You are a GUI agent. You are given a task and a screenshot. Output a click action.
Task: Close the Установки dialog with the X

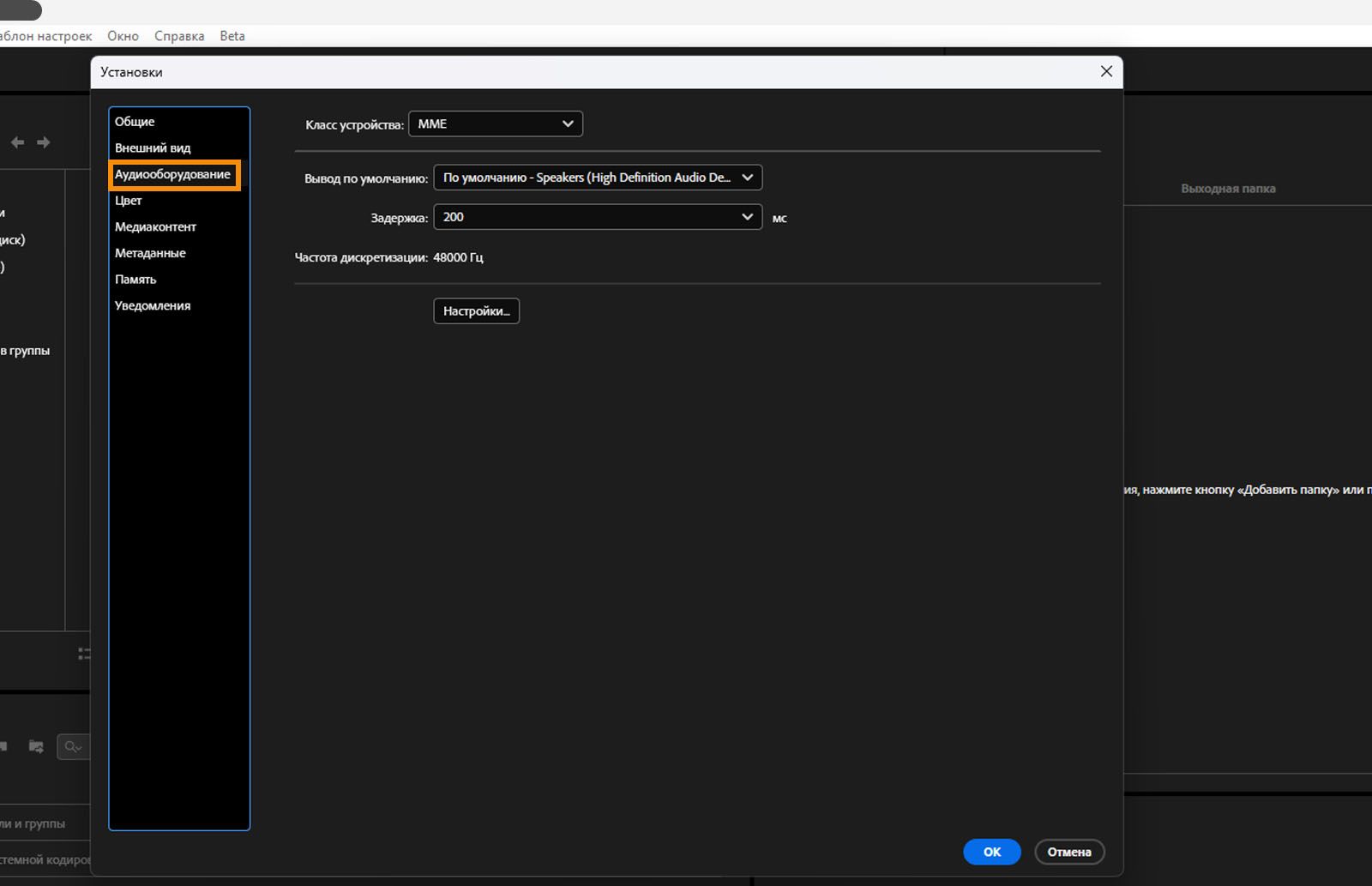click(1106, 72)
